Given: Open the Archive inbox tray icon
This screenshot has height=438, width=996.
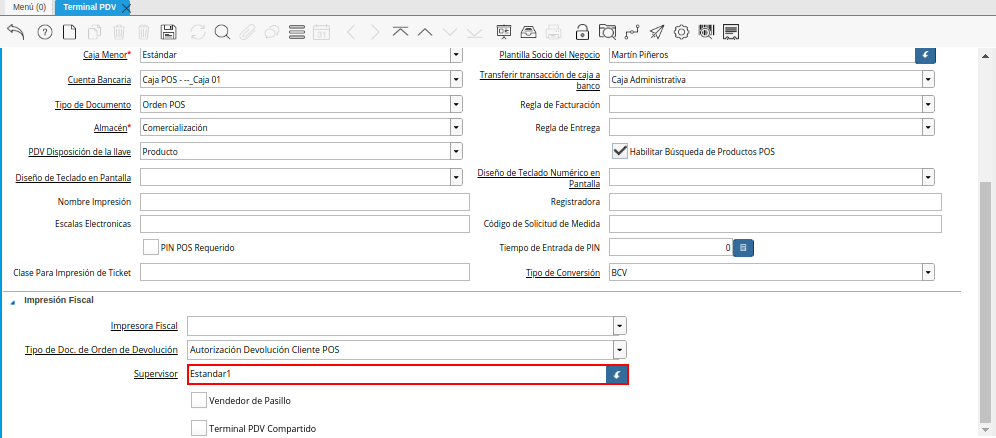Looking at the screenshot, I should point(528,32).
